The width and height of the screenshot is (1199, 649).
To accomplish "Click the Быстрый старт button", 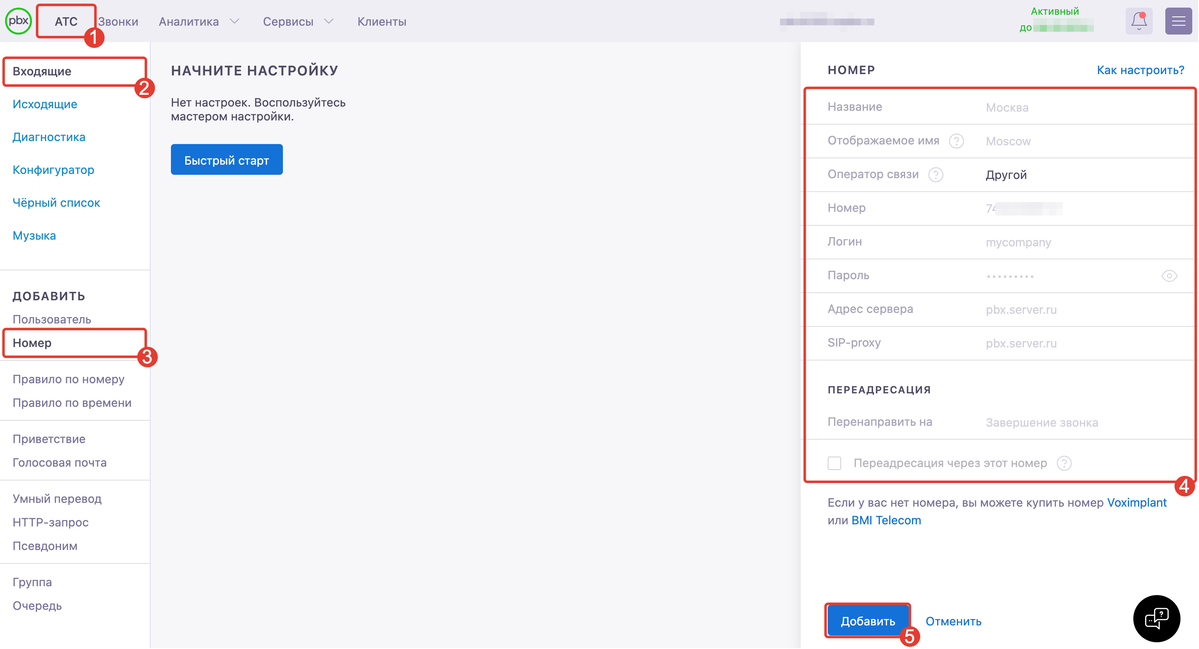I will [x=227, y=160].
